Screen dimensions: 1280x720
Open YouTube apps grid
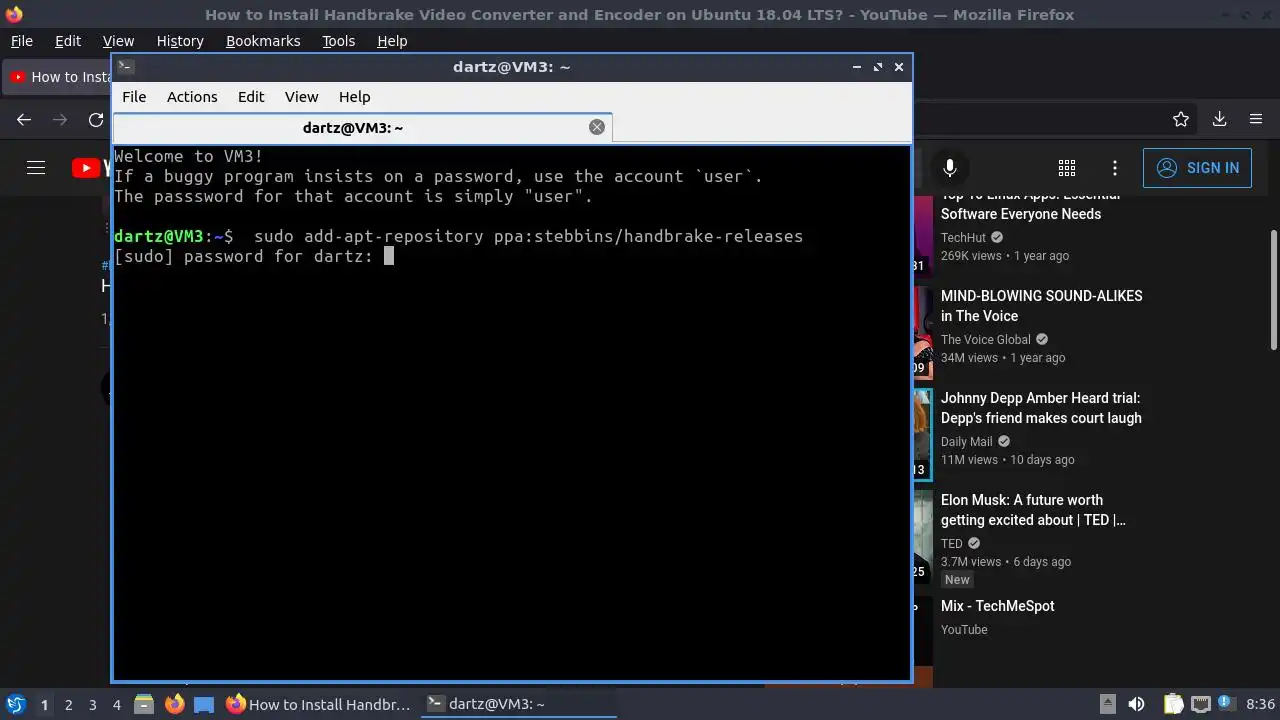(x=1067, y=168)
